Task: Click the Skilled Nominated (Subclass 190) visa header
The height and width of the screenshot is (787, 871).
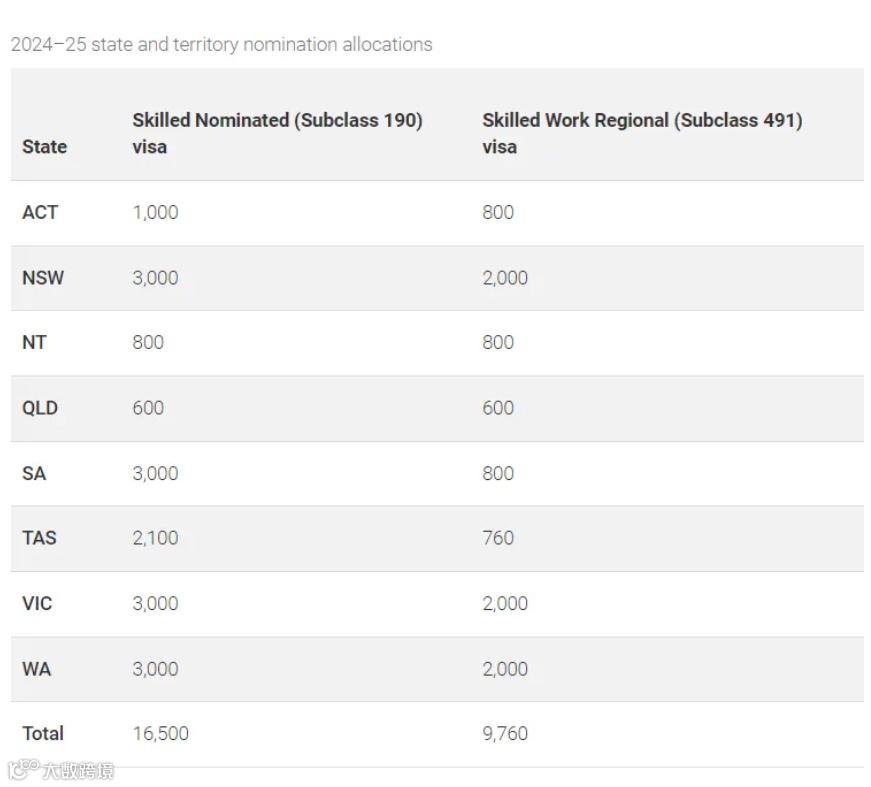Action: [x=277, y=133]
